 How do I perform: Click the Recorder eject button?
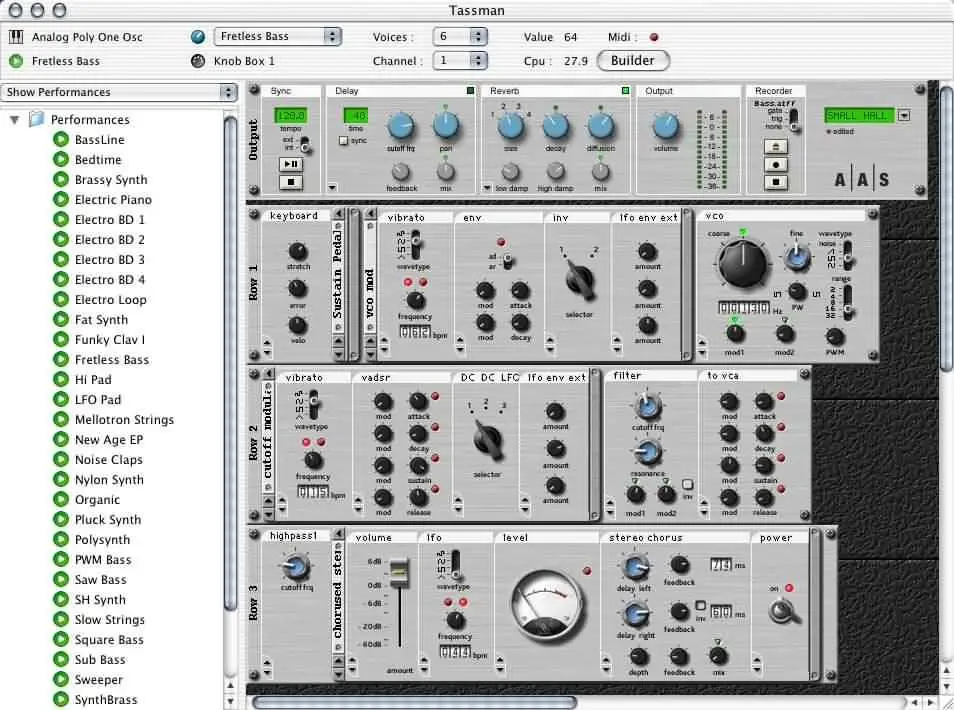click(x=775, y=147)
